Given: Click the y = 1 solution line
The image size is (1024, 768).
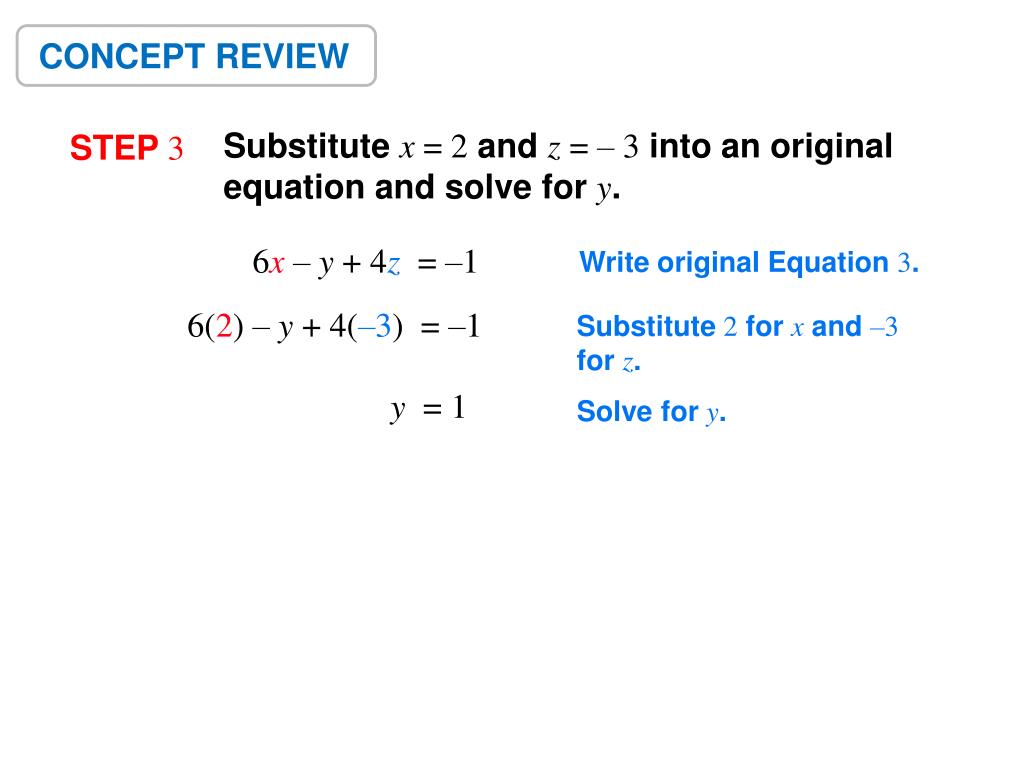Looking at the screenshot, I should [427, 409].
